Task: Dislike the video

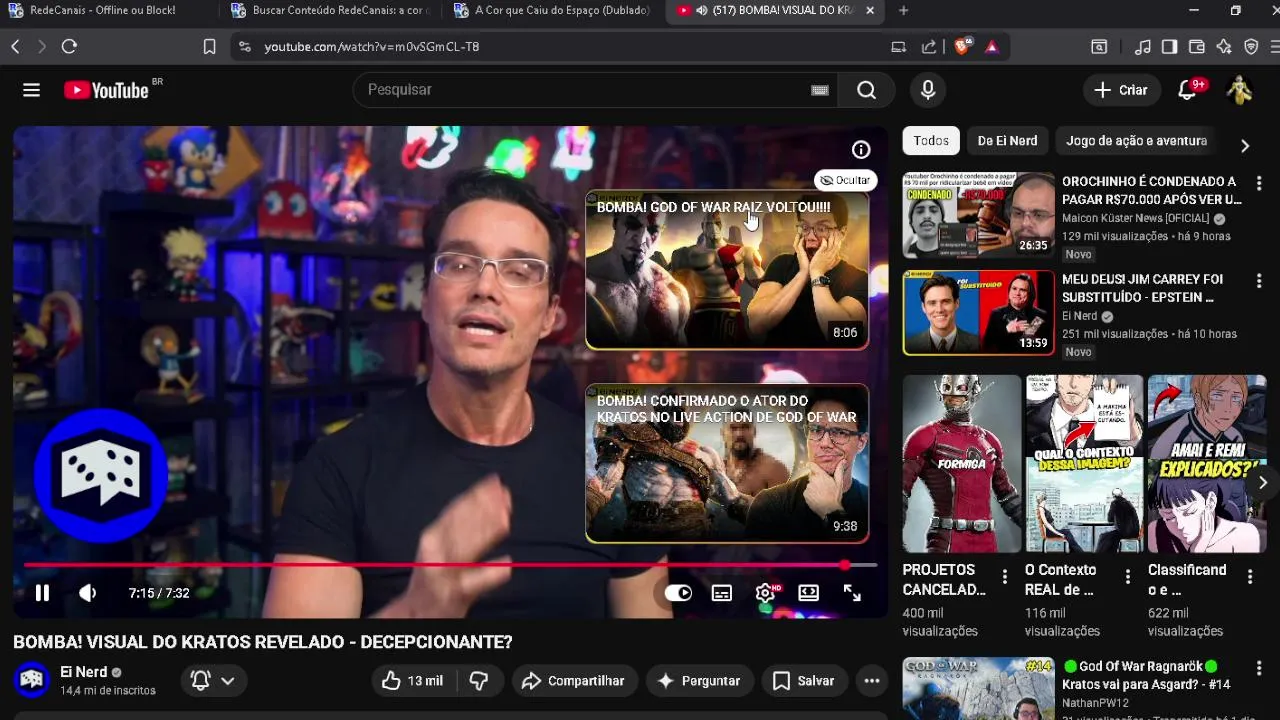Action: click(479, 681)
